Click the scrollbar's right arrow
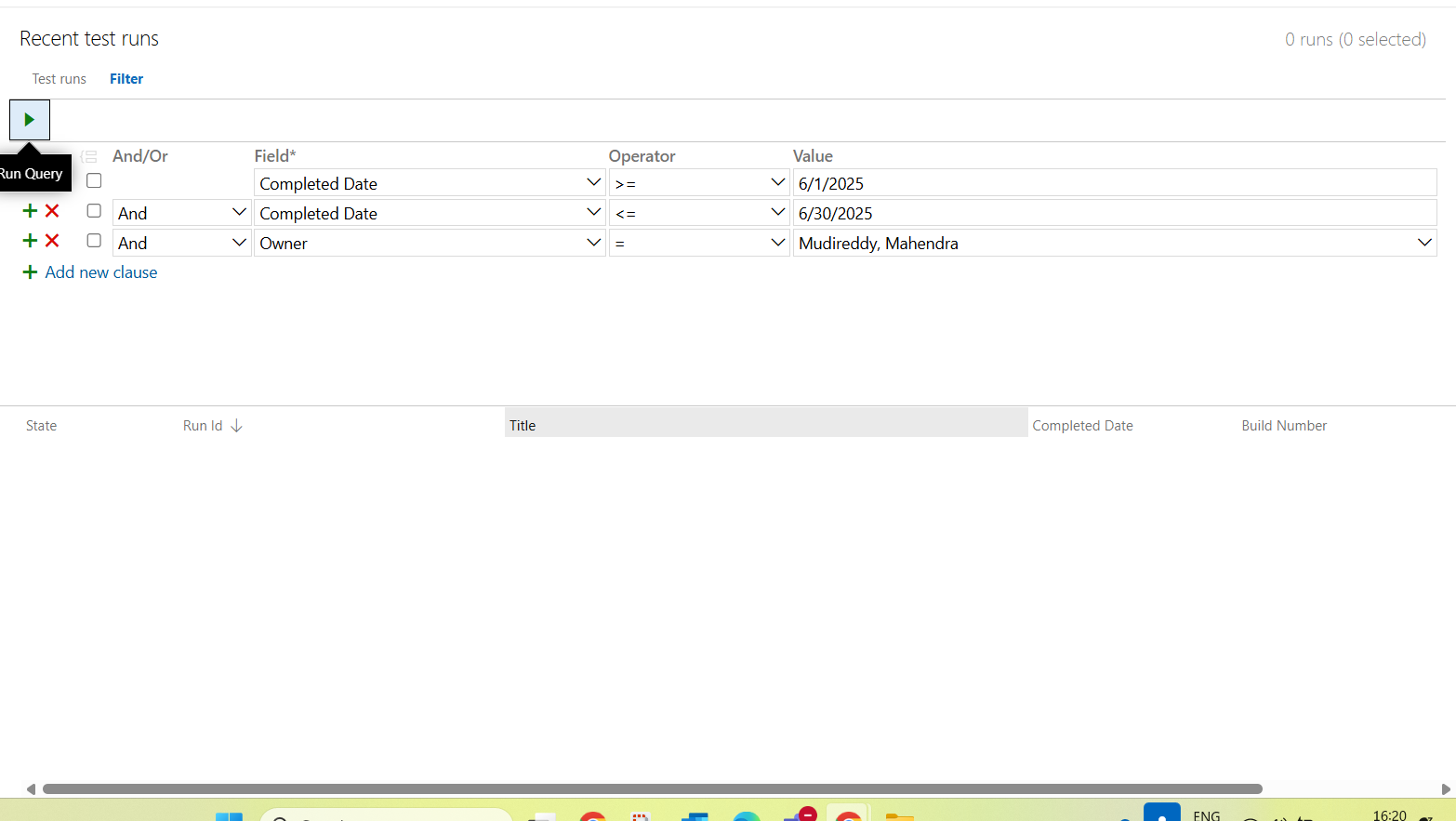 (1446, 789)
